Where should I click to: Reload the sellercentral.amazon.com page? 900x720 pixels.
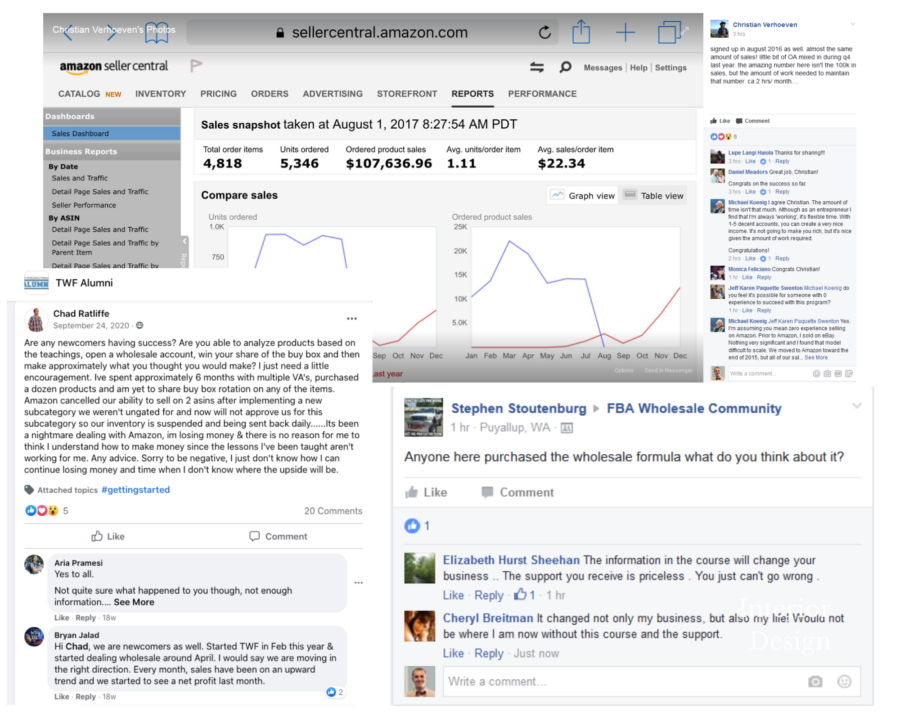coord(544,33)
